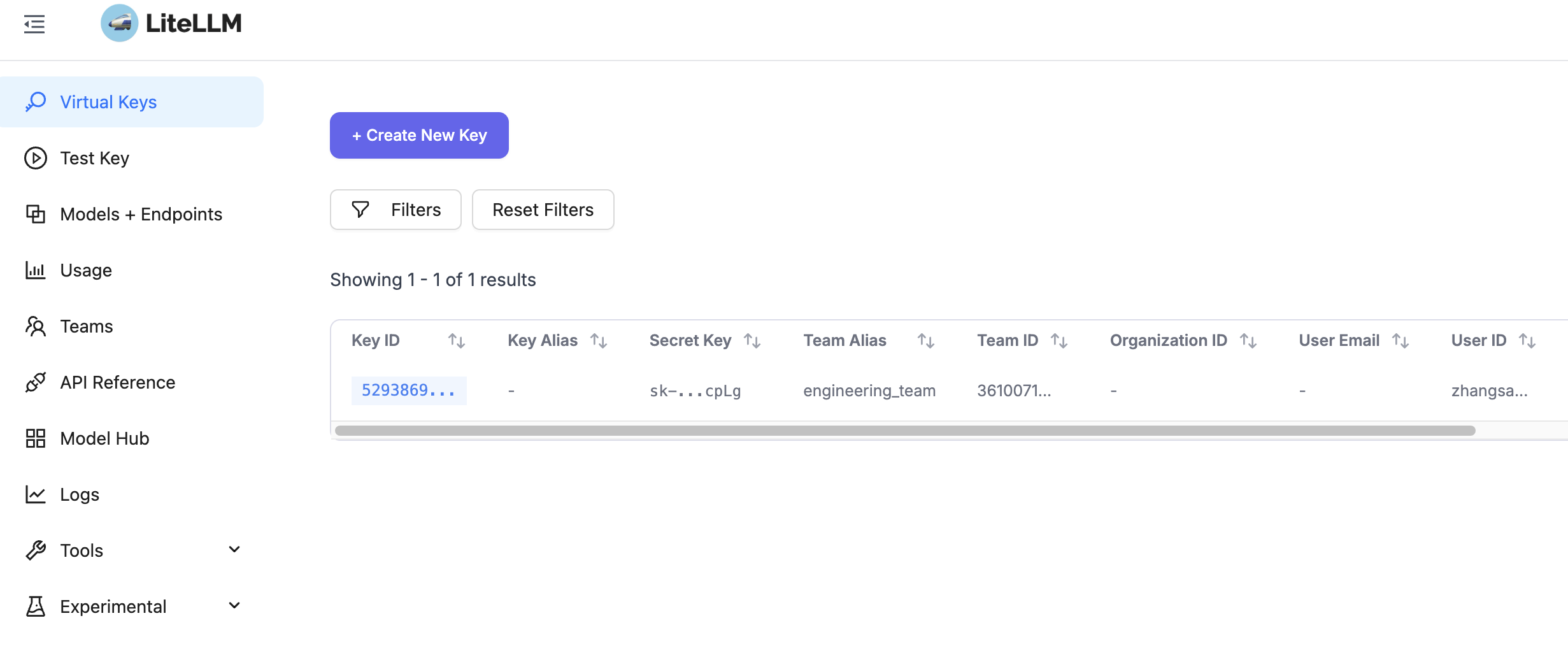Sort table by Key ID arrows
This screenshot has height=660, width=1568.
coord(456,341)
